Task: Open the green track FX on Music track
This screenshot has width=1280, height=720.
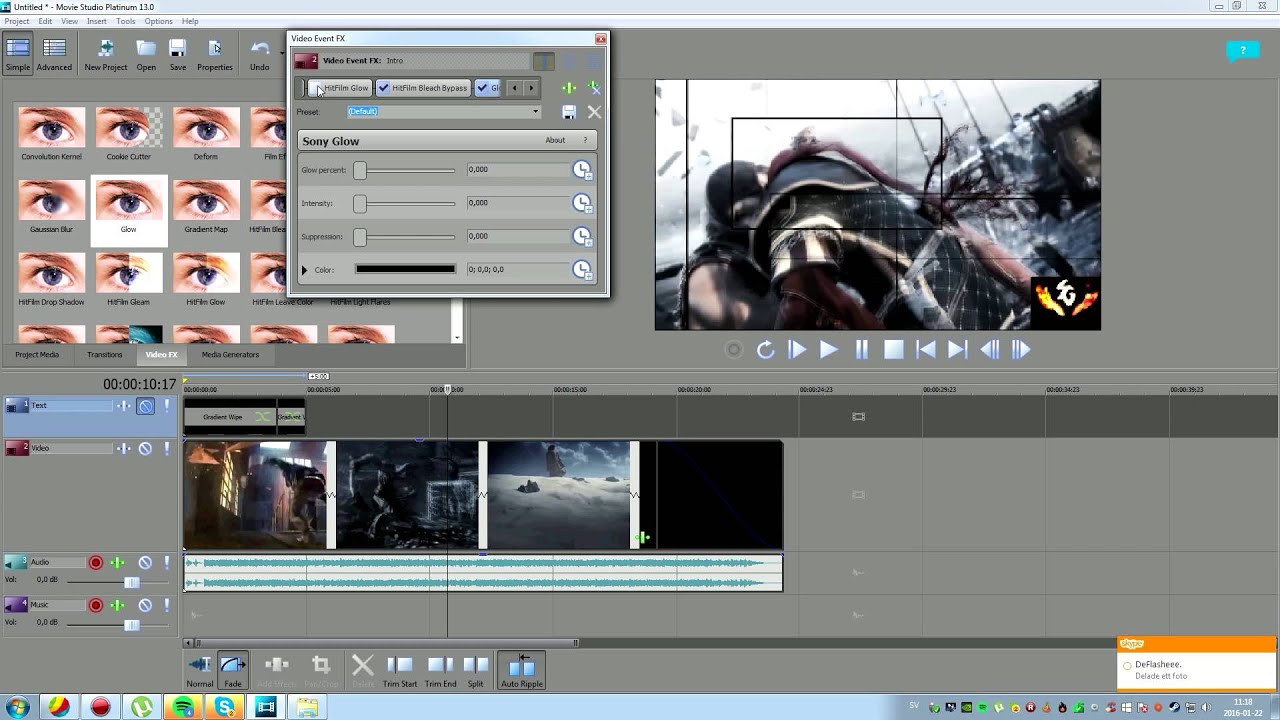Action: 117,605
